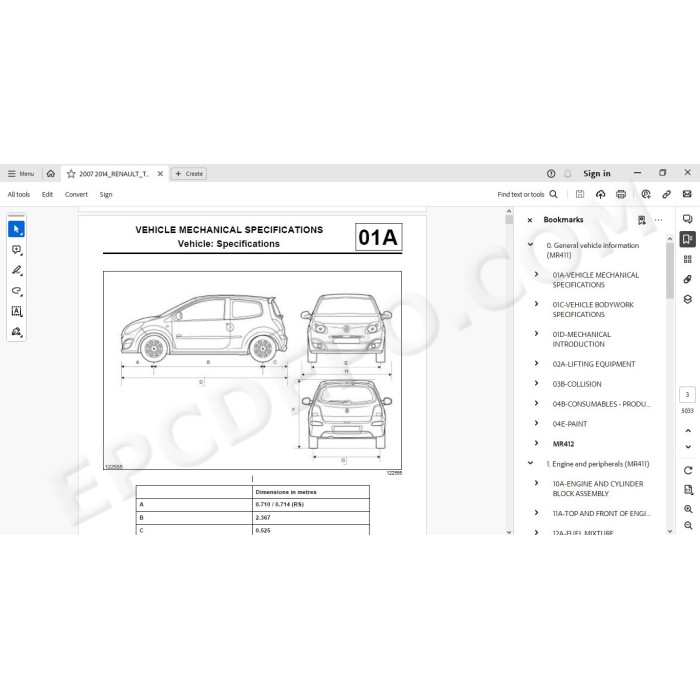This screenshot has height=700, width=700.
Task: Expand 03B-COLLISION bookmark
Action: click(537, 383)
